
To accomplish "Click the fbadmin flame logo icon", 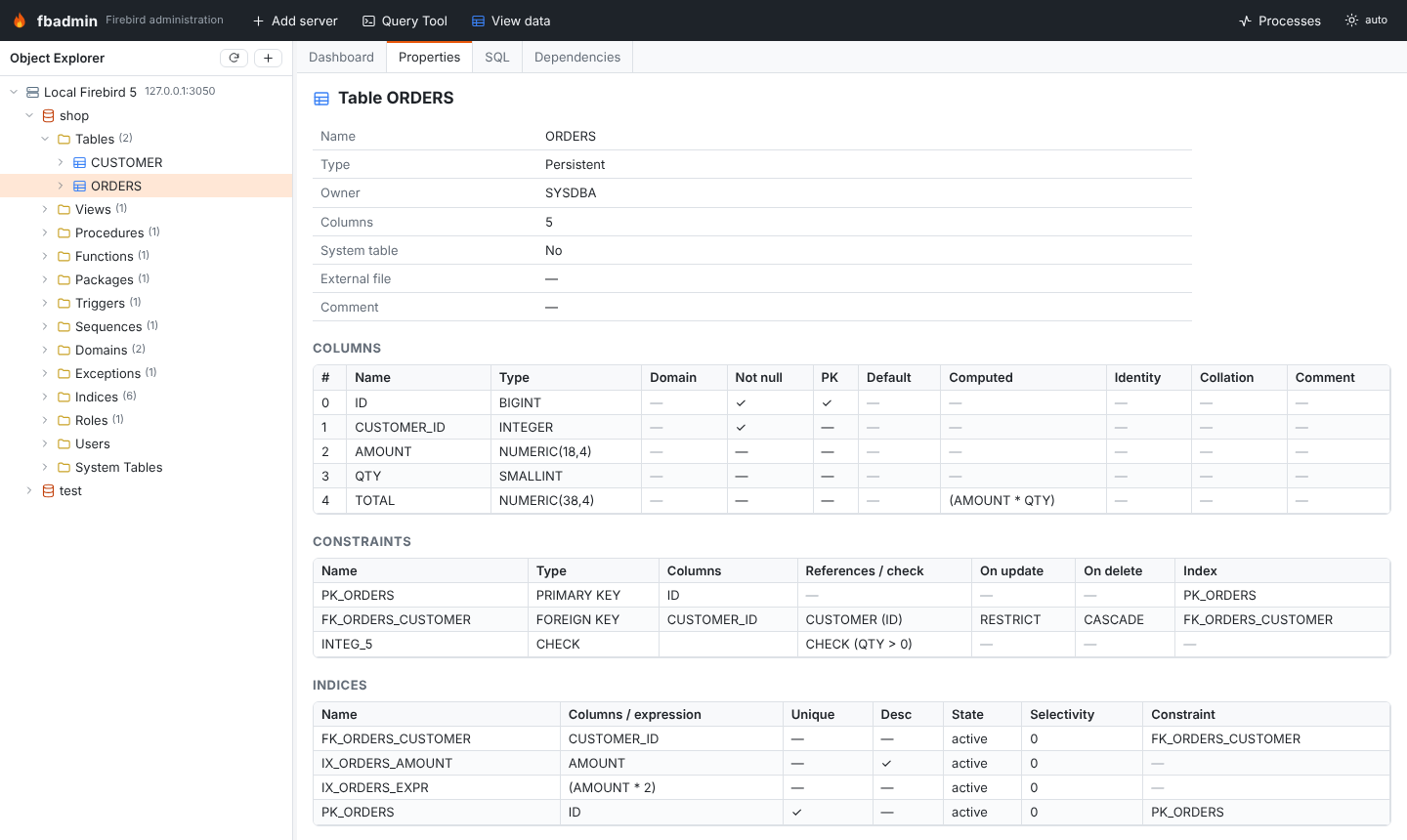I will pyautogui.click(x=20, y=21).
